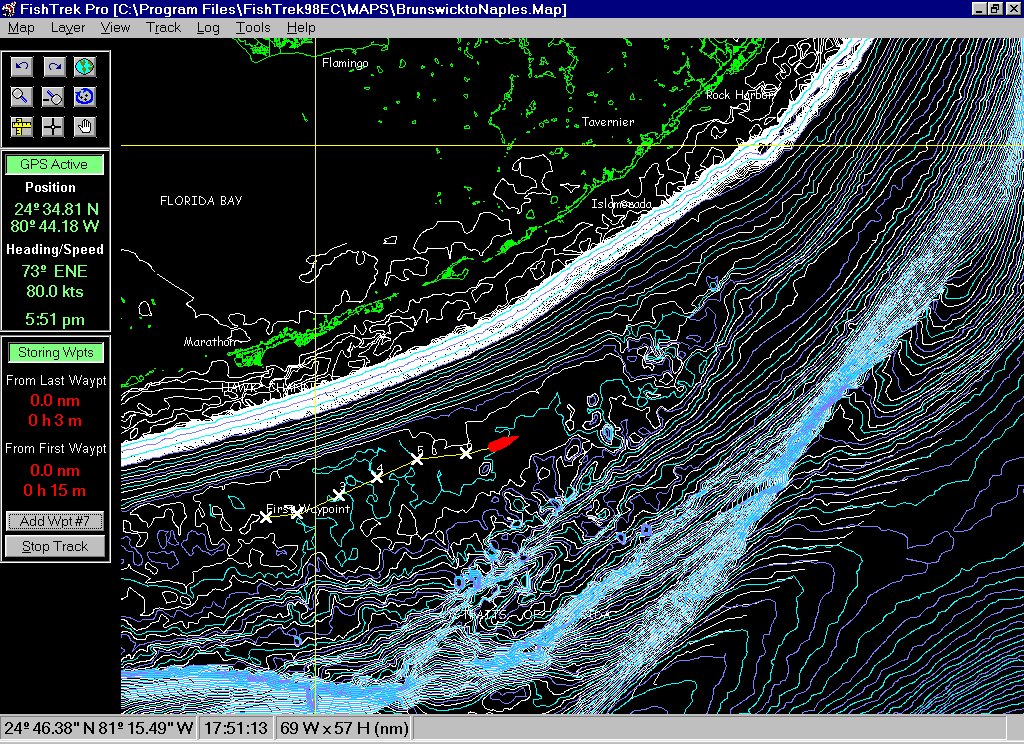Image resolution: width=1024 pixels, height=744 pixels.
Task: Select the yellow ruler measure tool
Action: [22, 127]
